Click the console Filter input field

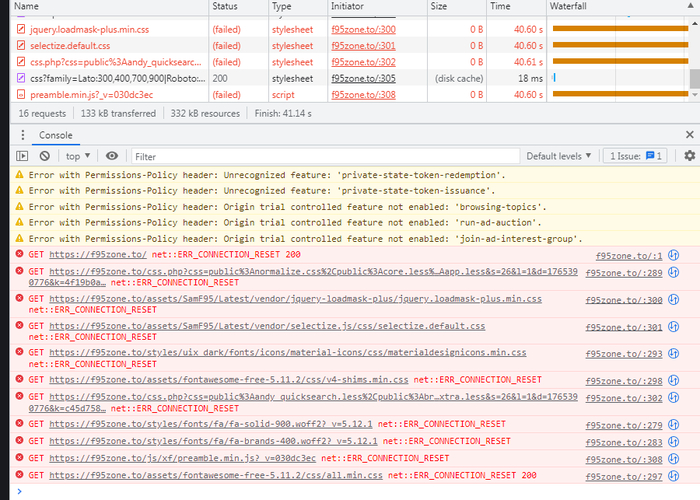tap(320, 156)
